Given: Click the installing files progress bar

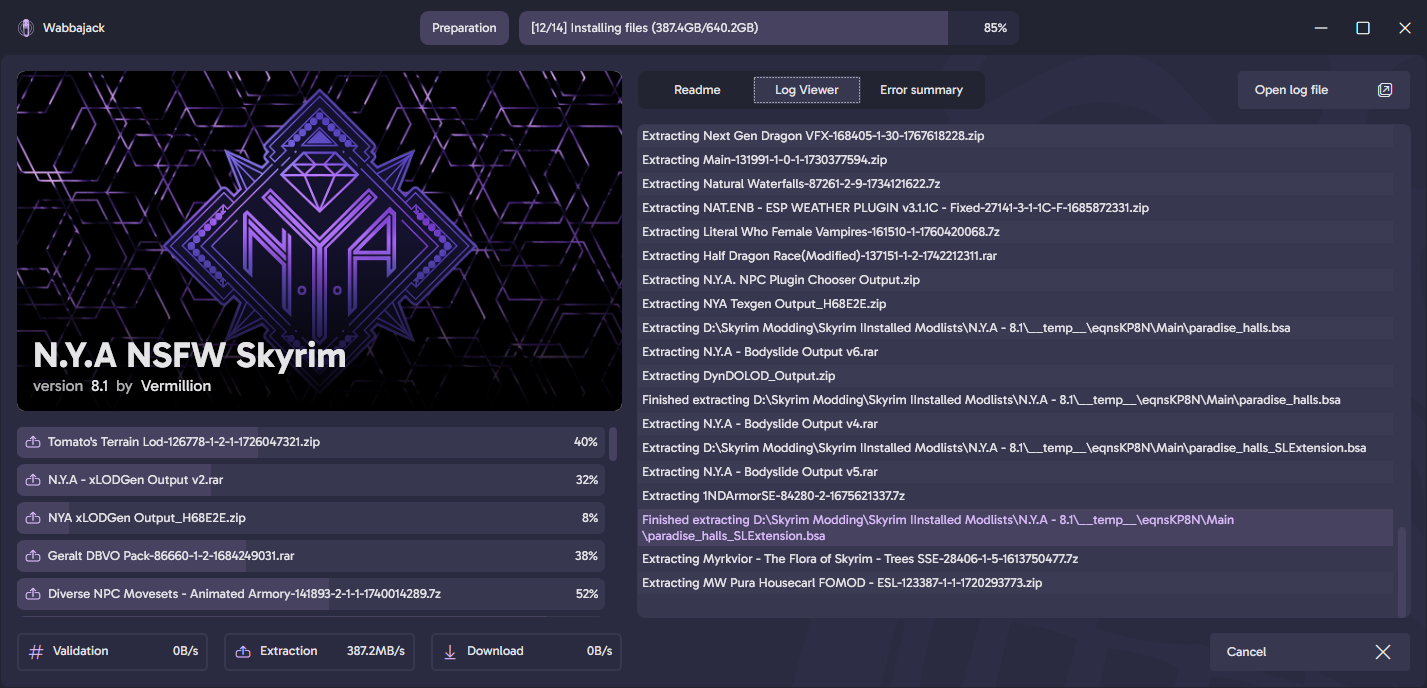Looking at the screenshot, I should coord(769,28).
